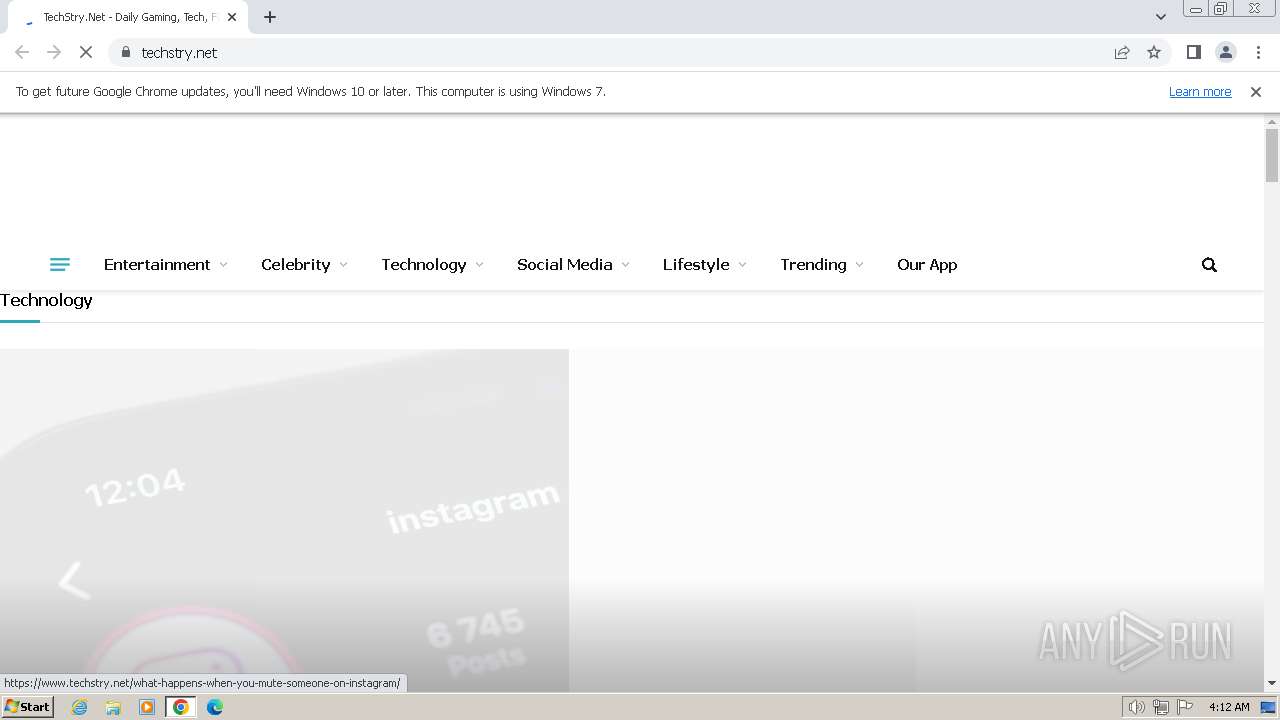This screenshot has width=1280, height=720.
Task: Open the Technology menu
Action: pos(424,265)
